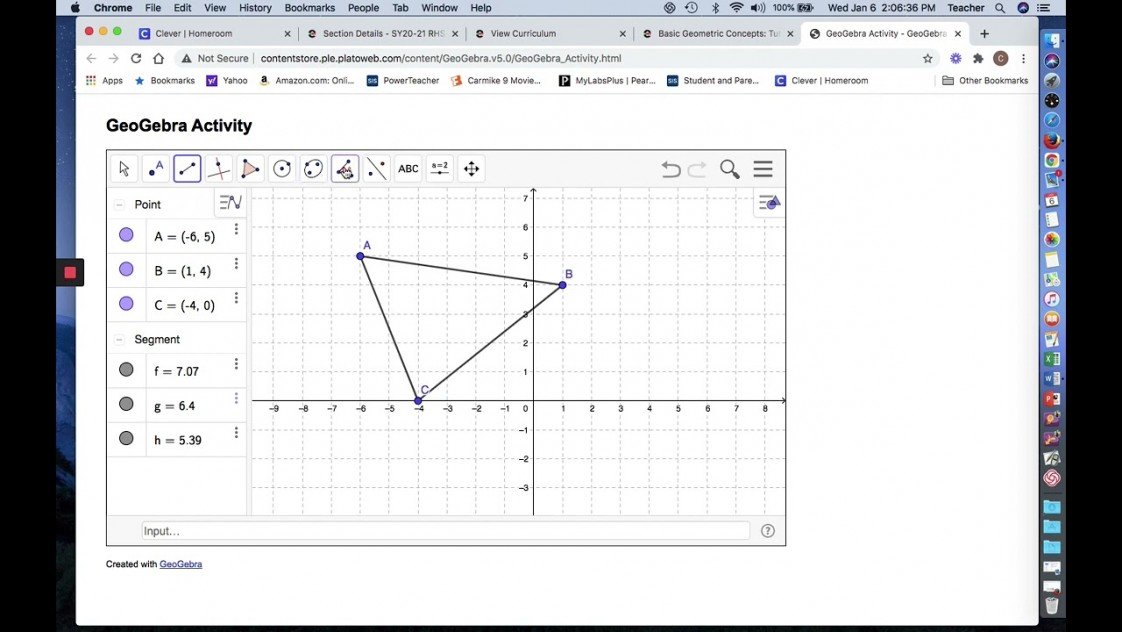Select the Polygon tool
Image resolution: width=1122 pixels, height=632 pixels.
251,169
